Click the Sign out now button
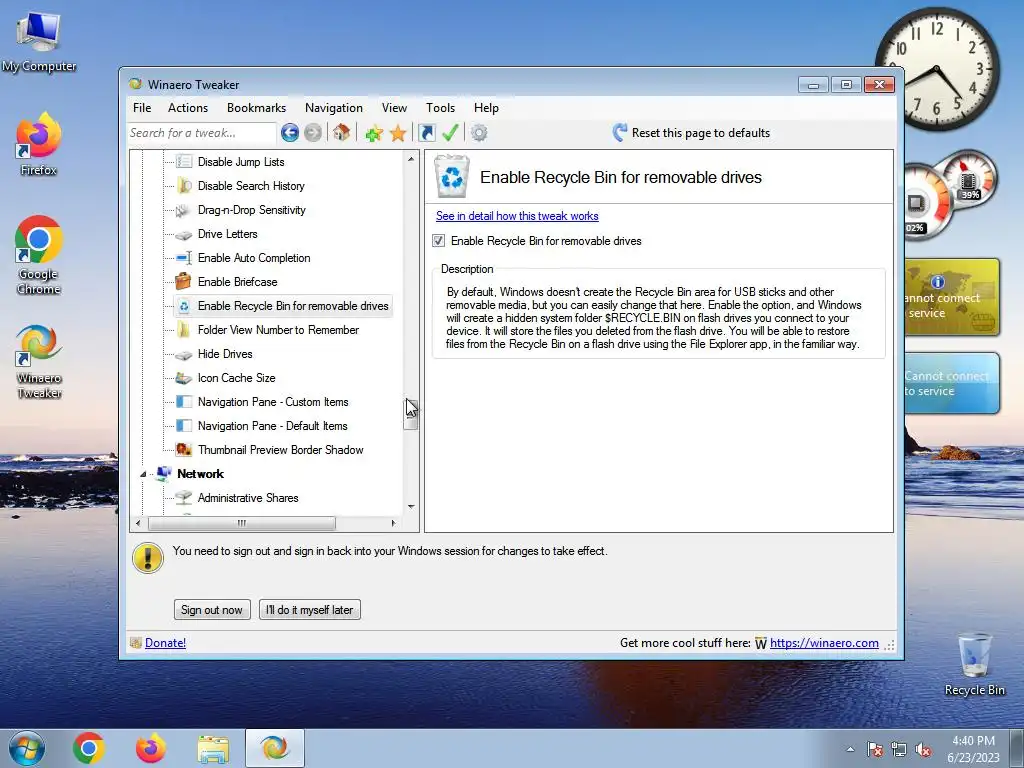The height and width of the screenshot is (768, 1024). [212, 609]
